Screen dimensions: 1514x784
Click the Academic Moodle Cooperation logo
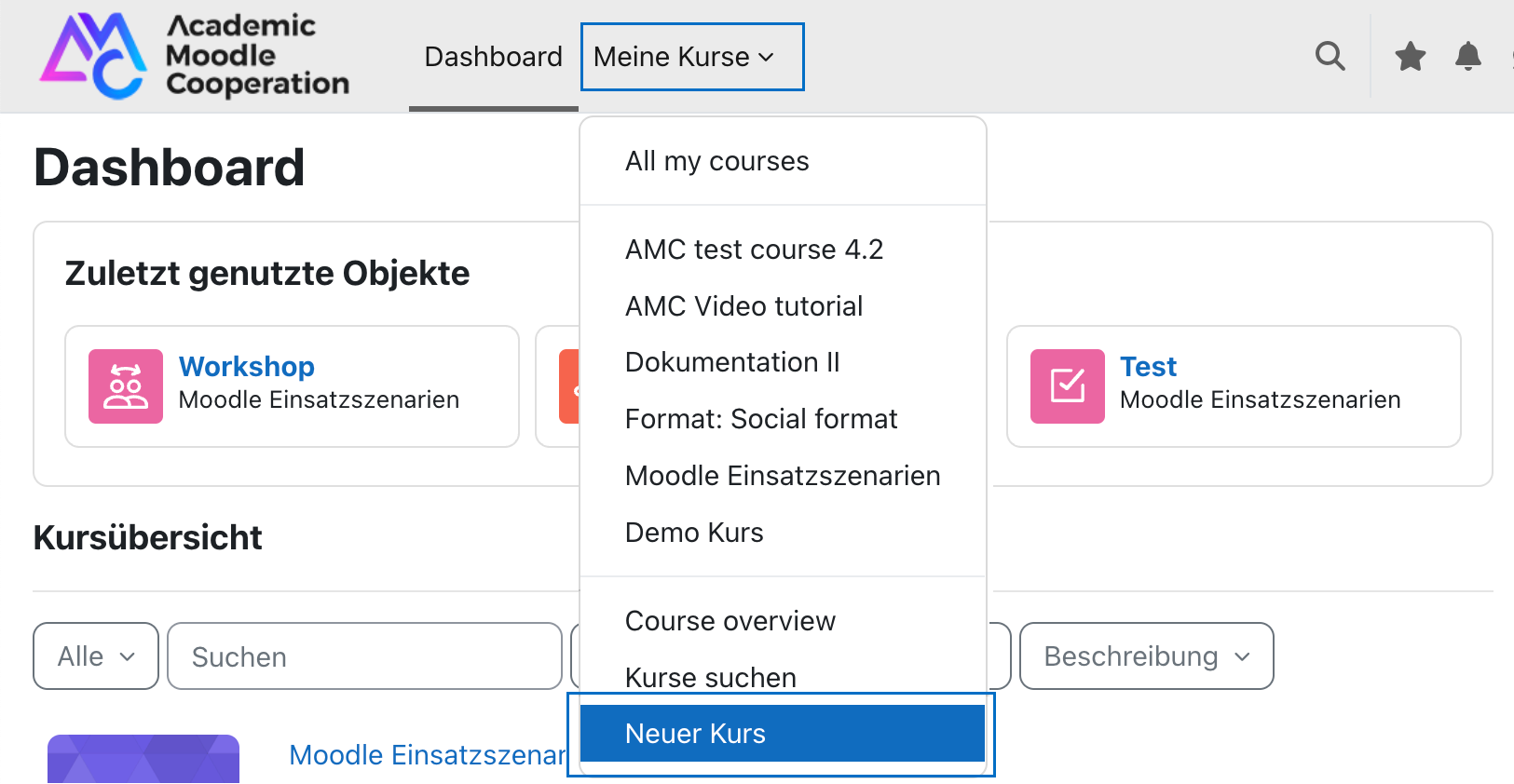[195, 56]
